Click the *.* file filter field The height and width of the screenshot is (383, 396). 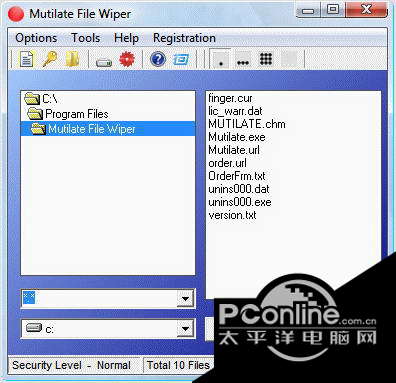click(x=99, y=298)
